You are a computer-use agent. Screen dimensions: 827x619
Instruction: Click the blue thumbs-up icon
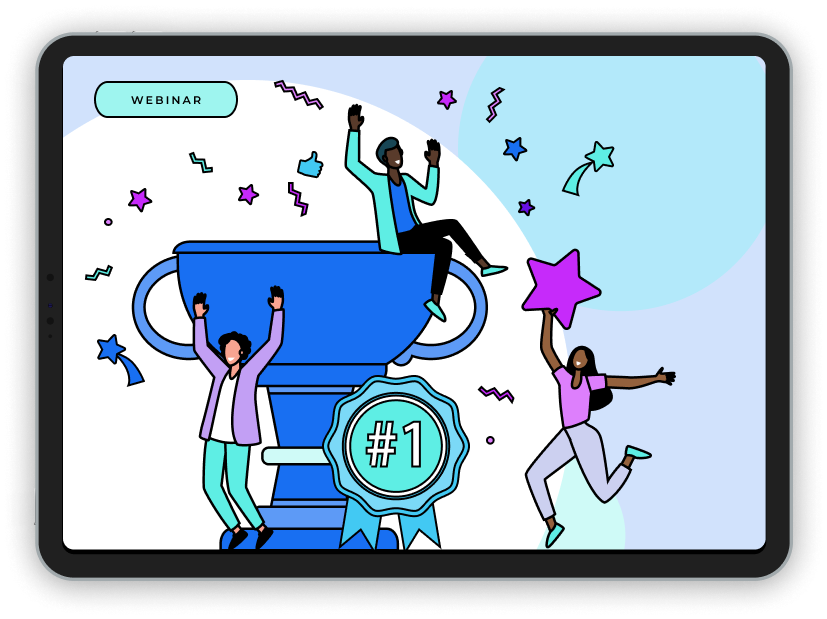310,165
